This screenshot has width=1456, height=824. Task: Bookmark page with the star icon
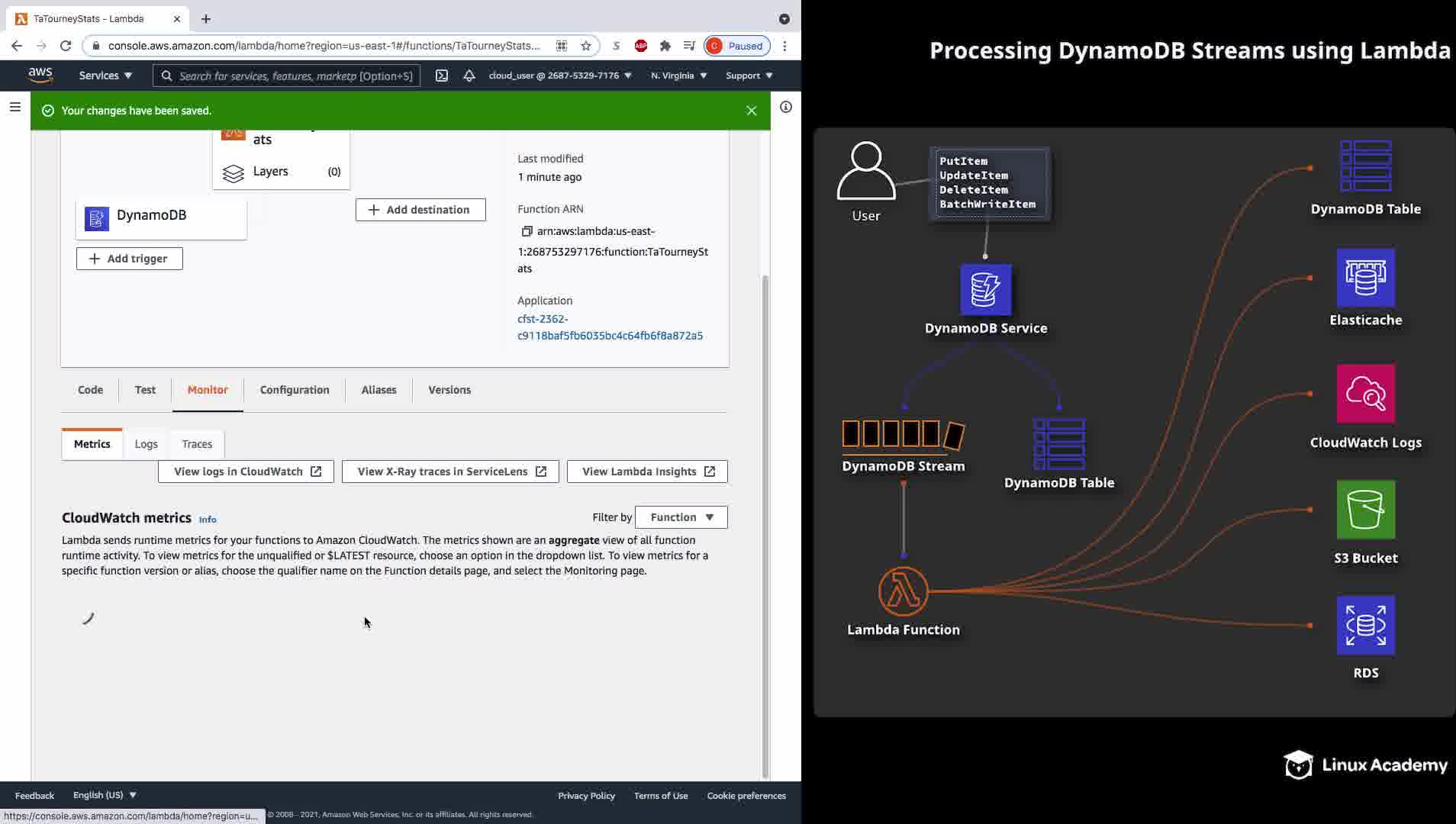586,46
